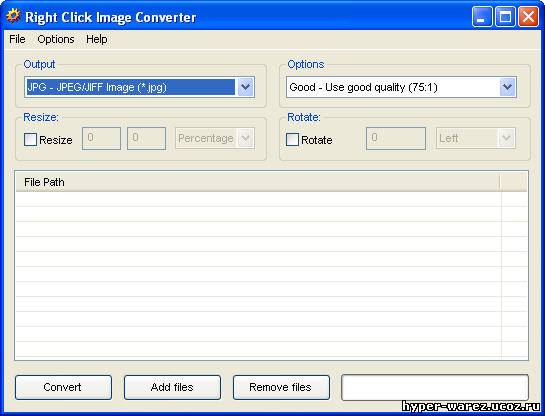Click the Convert button

point(63,387)
